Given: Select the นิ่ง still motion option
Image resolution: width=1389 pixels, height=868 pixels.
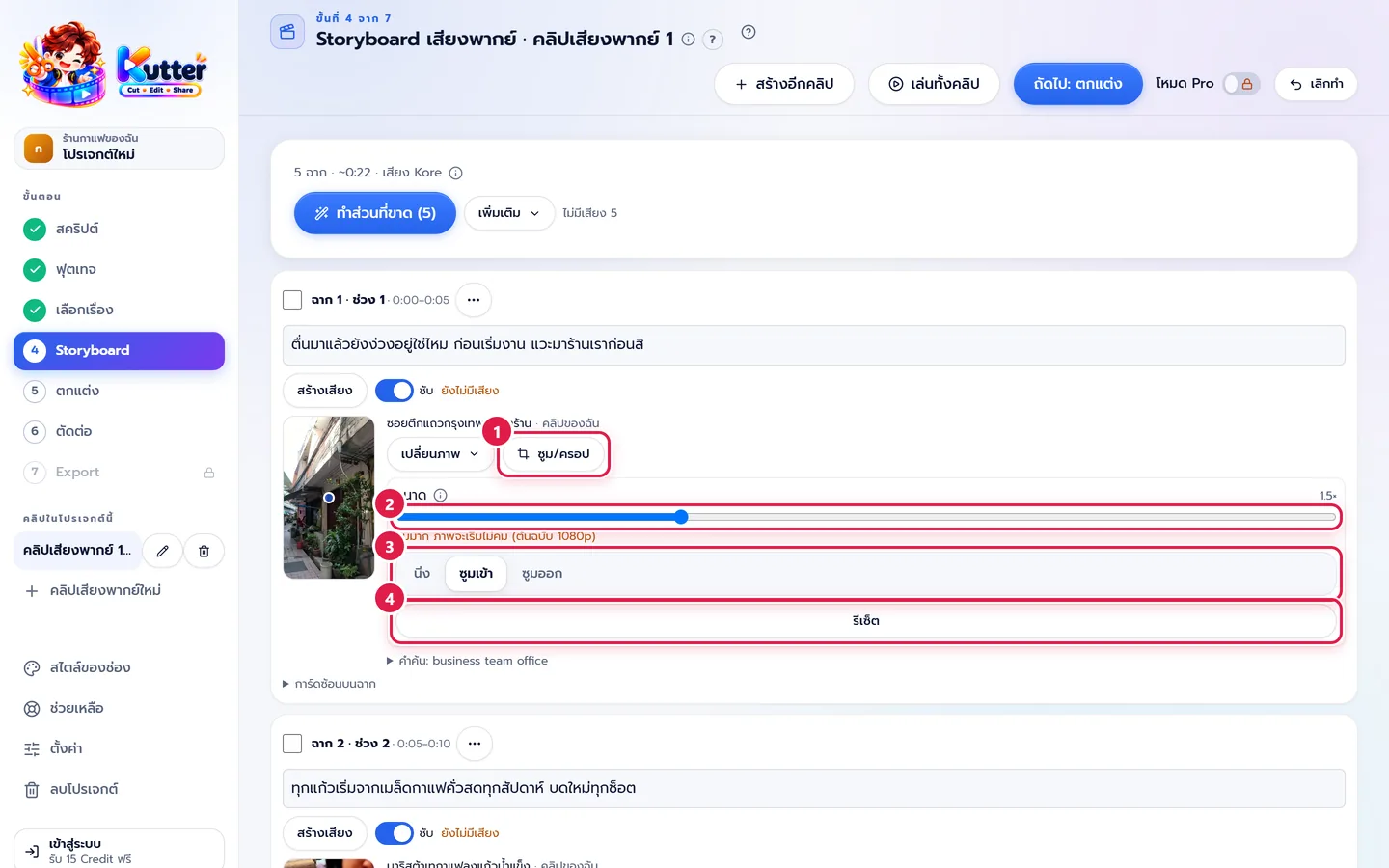Looking at the screenshot, I should [422, 574].
